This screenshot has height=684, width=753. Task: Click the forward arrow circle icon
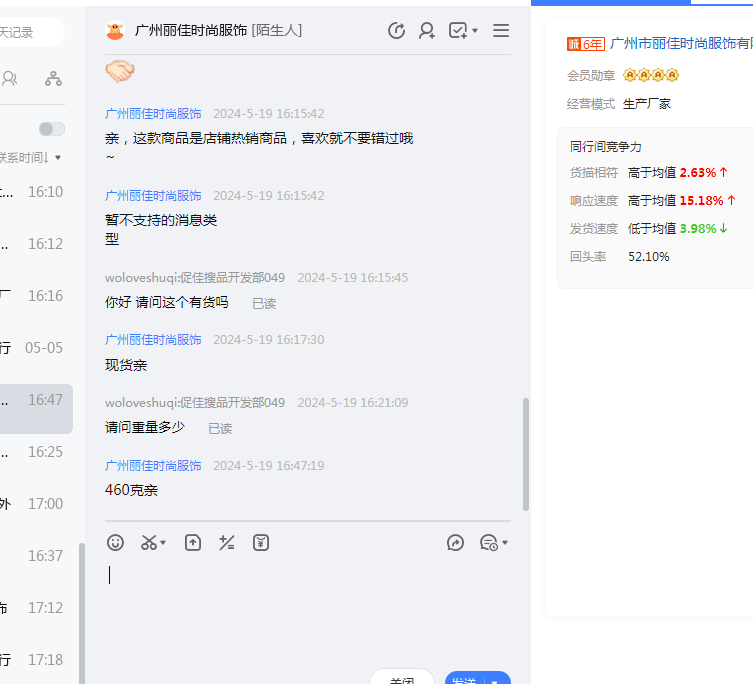coord(455,543)
